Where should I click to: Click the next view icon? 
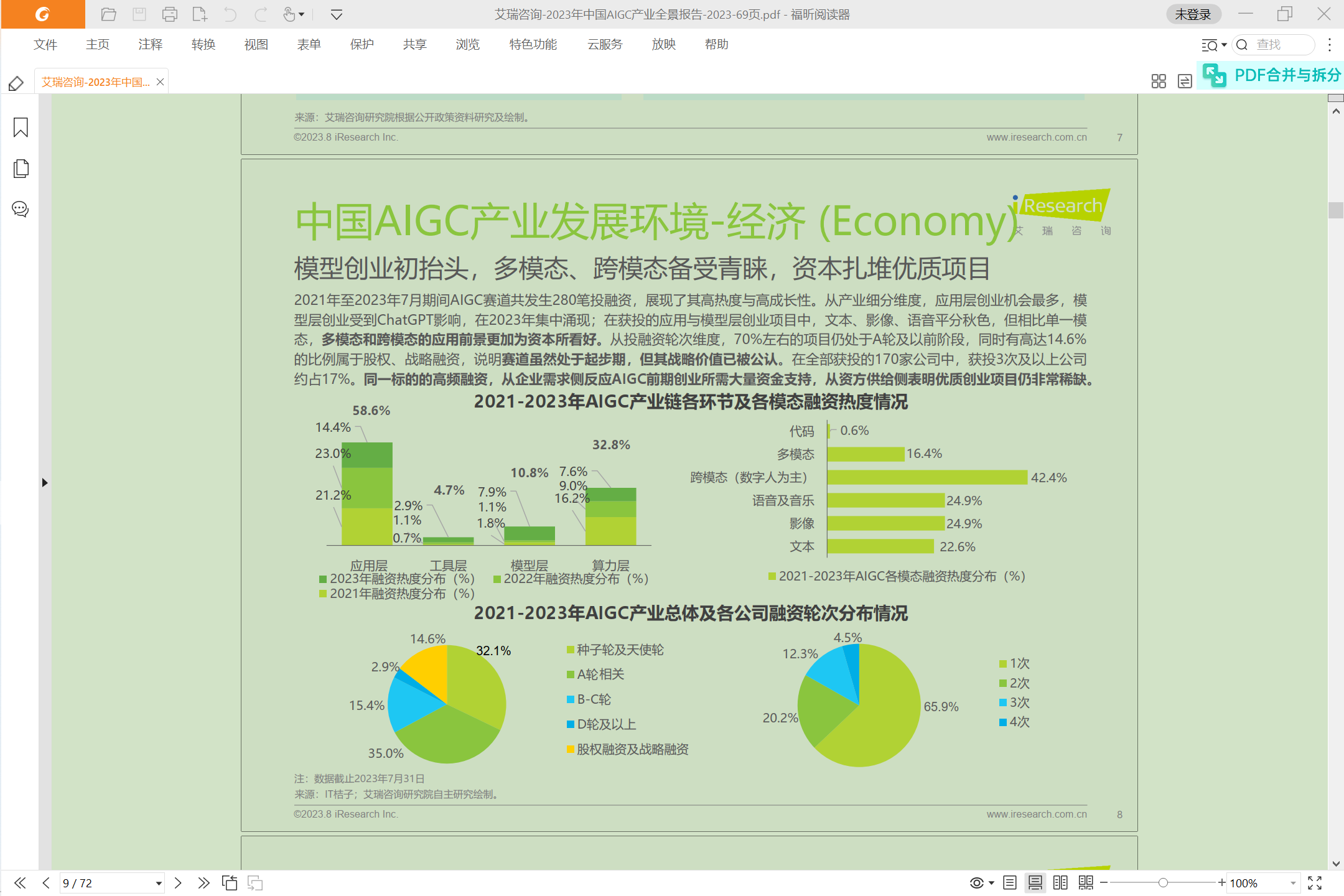point(255,883)
